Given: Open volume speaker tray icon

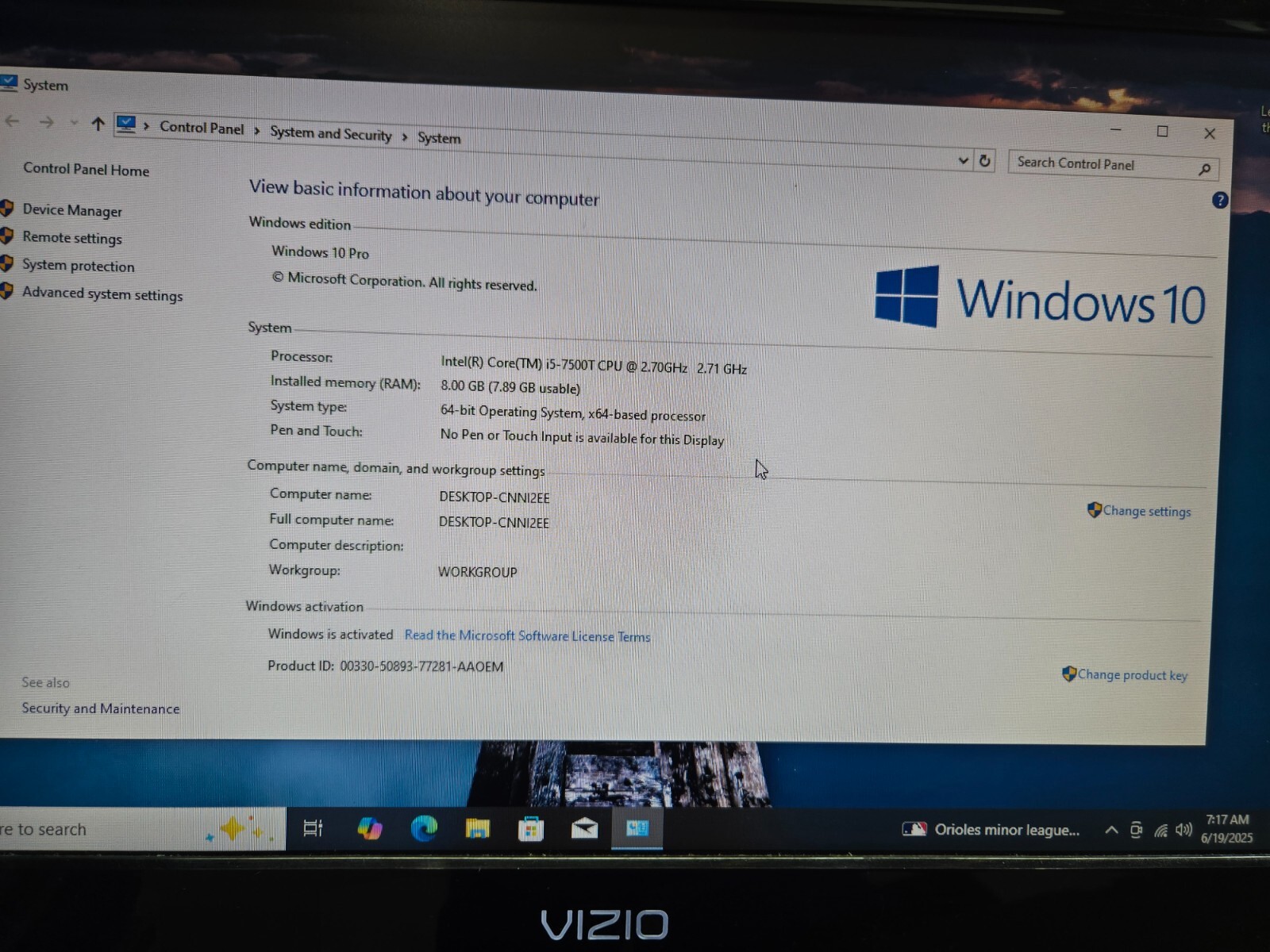Looking at the screenshot, I should [x=1183, y=830].
